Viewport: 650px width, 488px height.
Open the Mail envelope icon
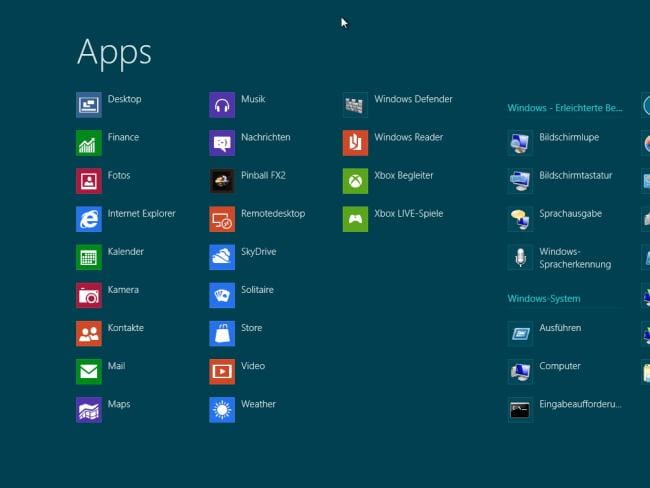point(89,372)
